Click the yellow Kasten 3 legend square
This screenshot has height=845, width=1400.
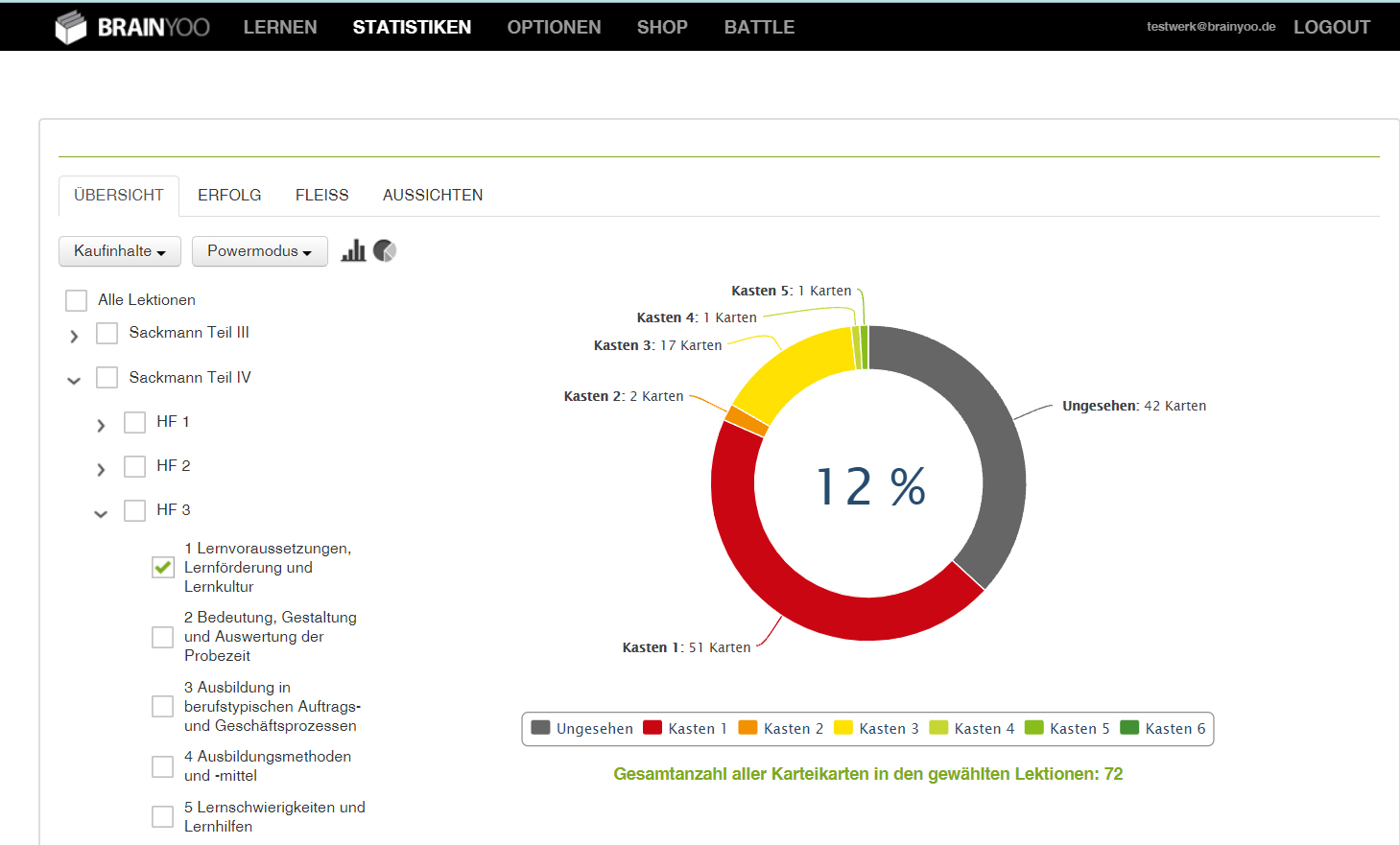(843, 728)
